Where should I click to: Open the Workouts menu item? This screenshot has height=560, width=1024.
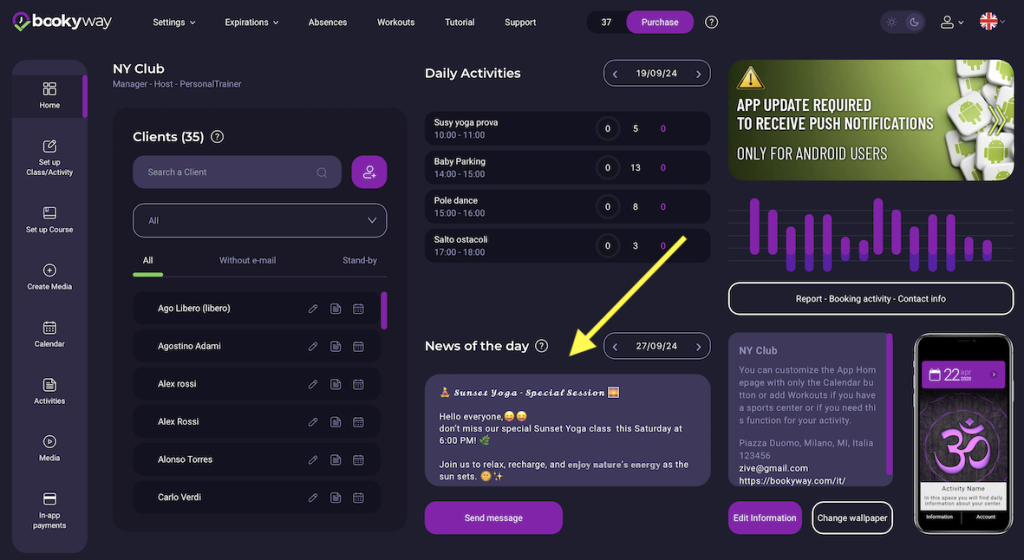[x=396, y=22]
